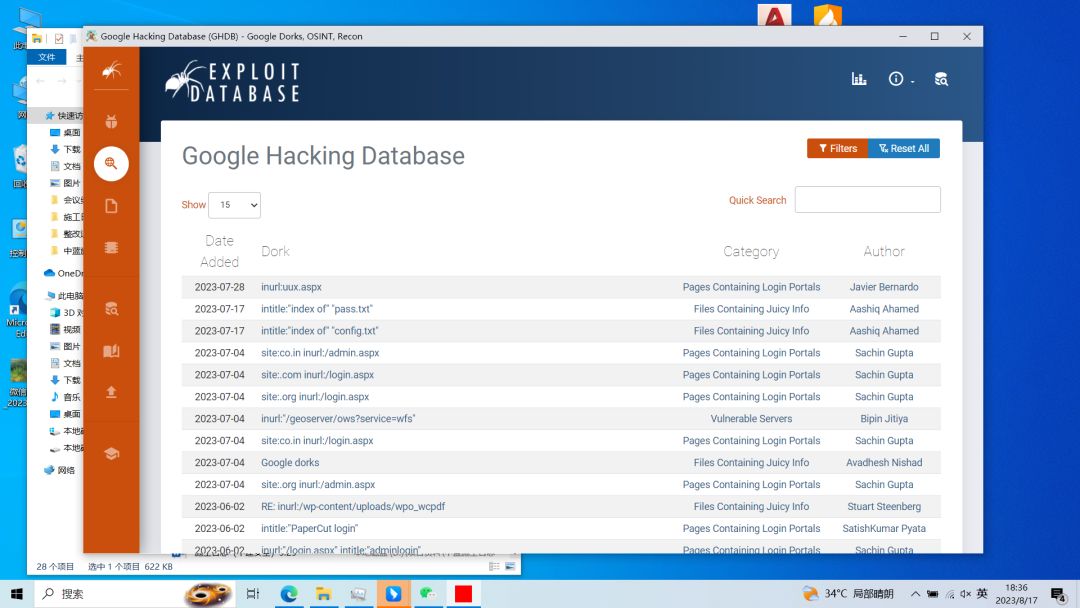Sort by the Author column header
This screenshot has height=608, width=1080.
click(x=884, y=251)
